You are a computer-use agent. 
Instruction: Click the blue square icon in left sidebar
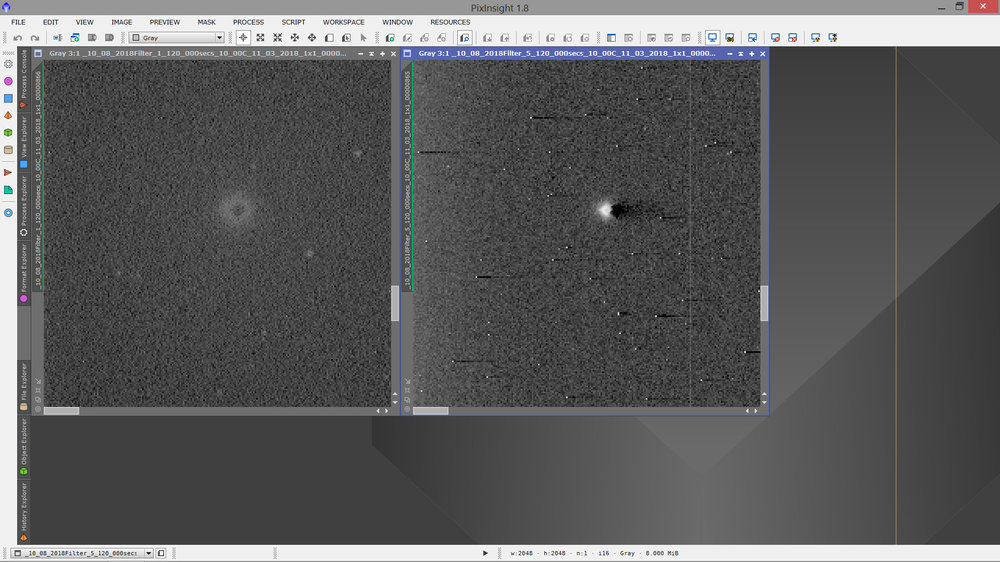point(8,98)
